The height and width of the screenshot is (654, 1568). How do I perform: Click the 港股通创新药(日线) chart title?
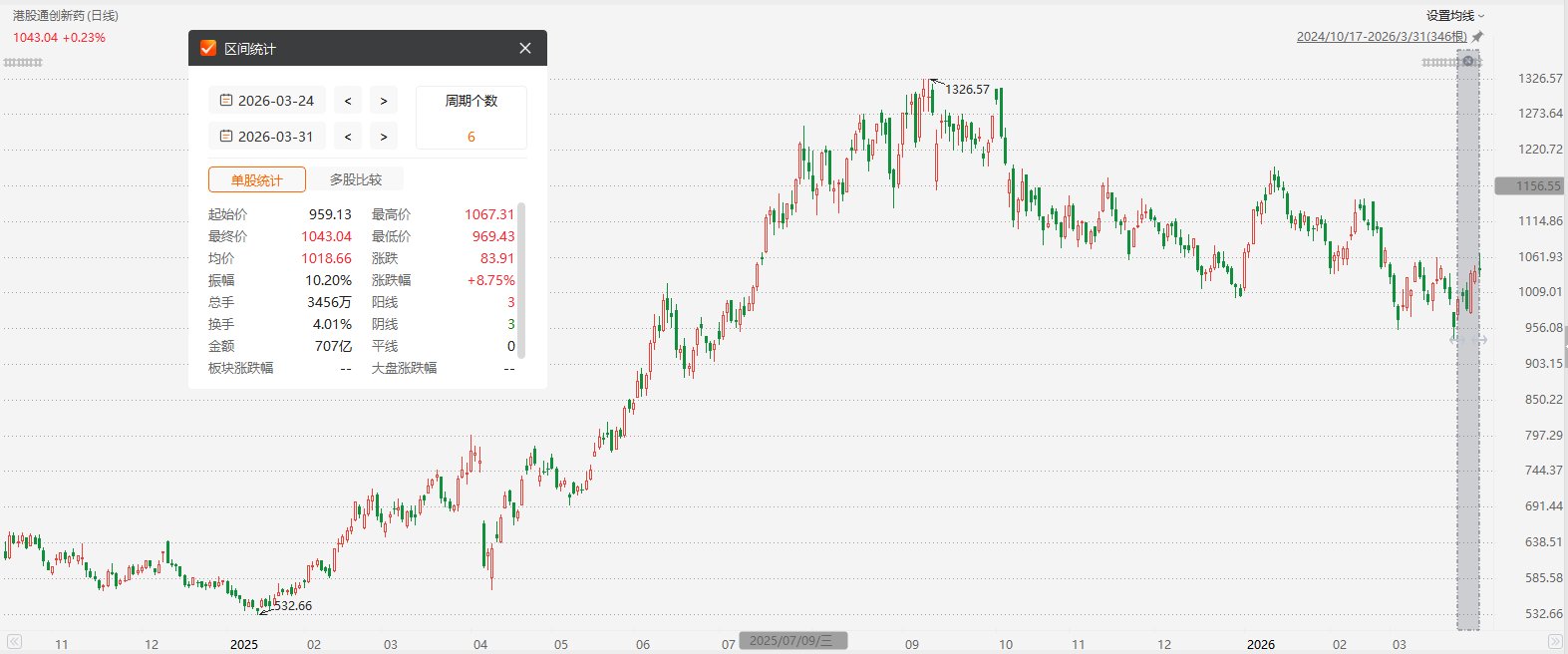[x=66, y=16]
